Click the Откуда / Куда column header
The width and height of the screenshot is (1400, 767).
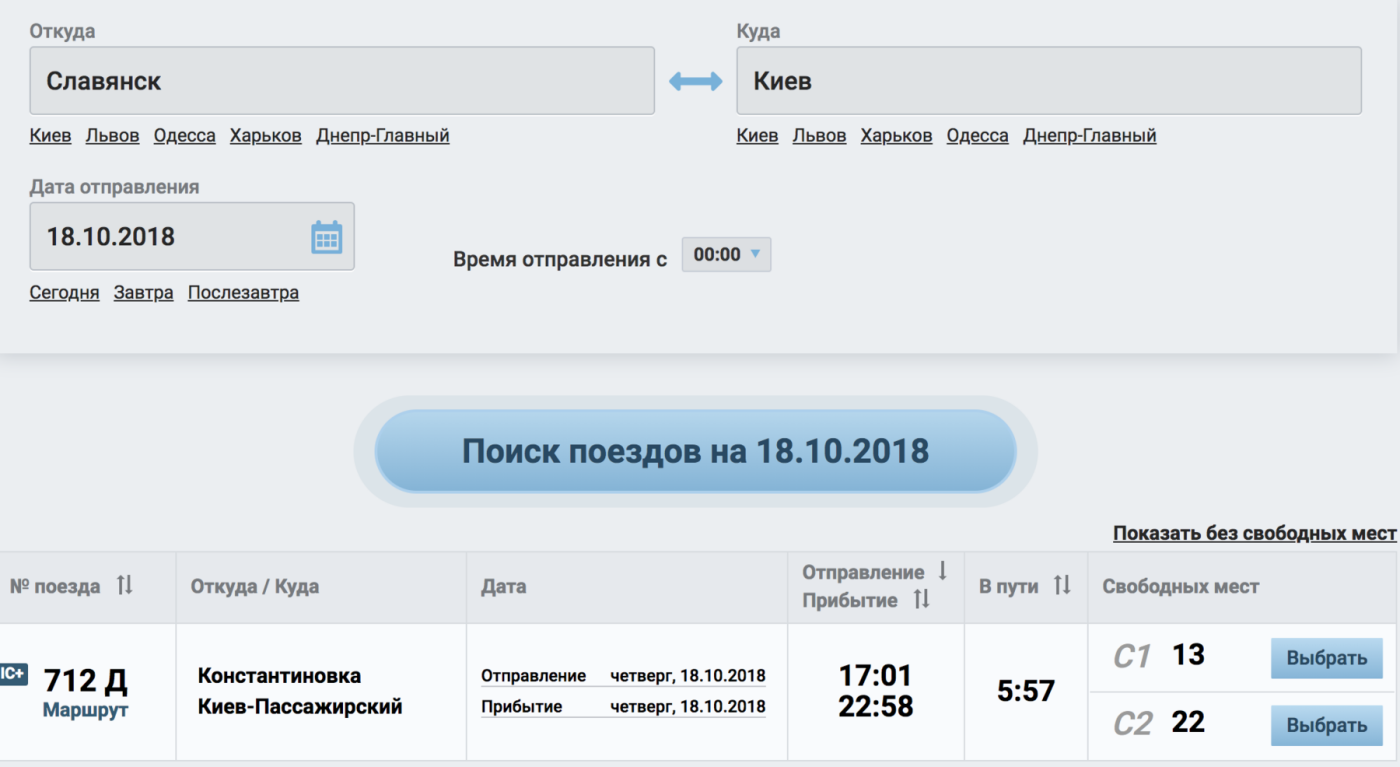coord(255,587)
